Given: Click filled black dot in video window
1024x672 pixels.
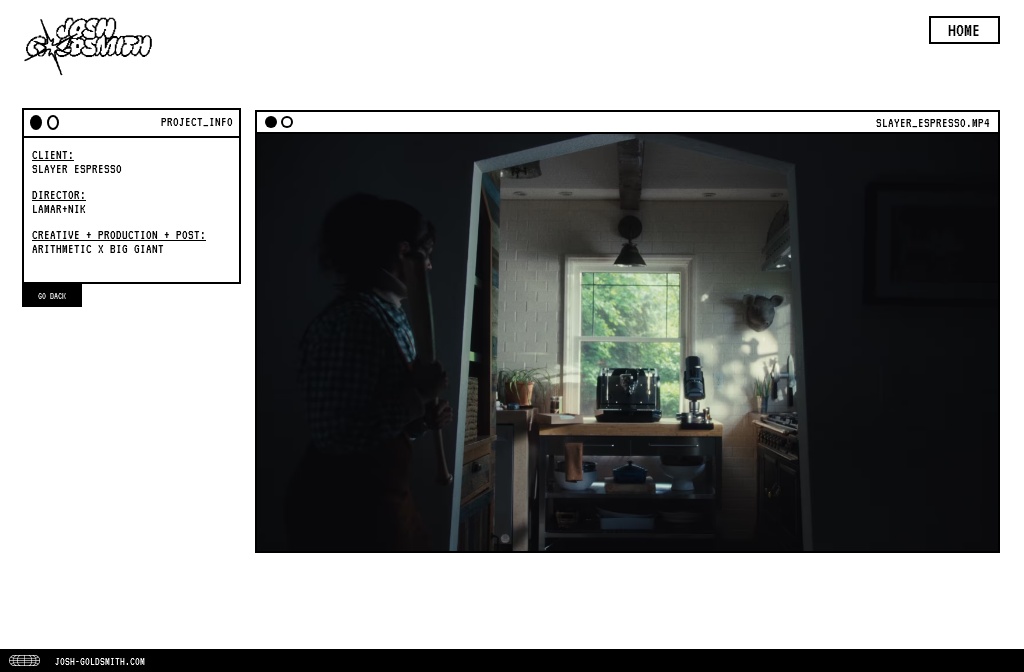Looking at the screenshot, I should (x=271, y=122).
